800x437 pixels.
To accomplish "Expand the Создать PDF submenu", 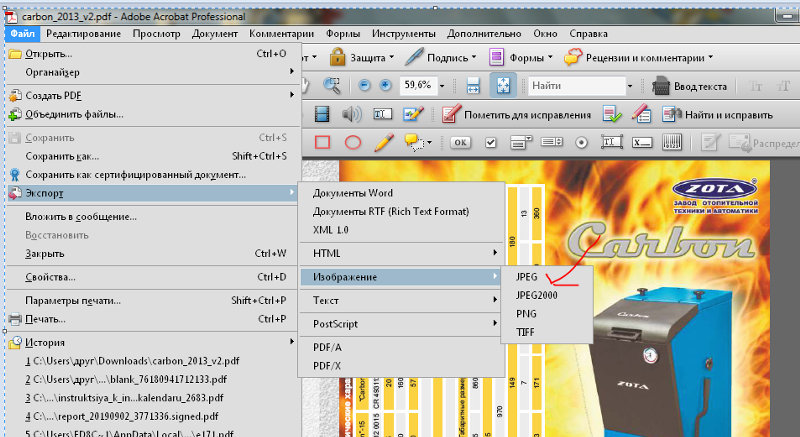I will click(152, 95).
